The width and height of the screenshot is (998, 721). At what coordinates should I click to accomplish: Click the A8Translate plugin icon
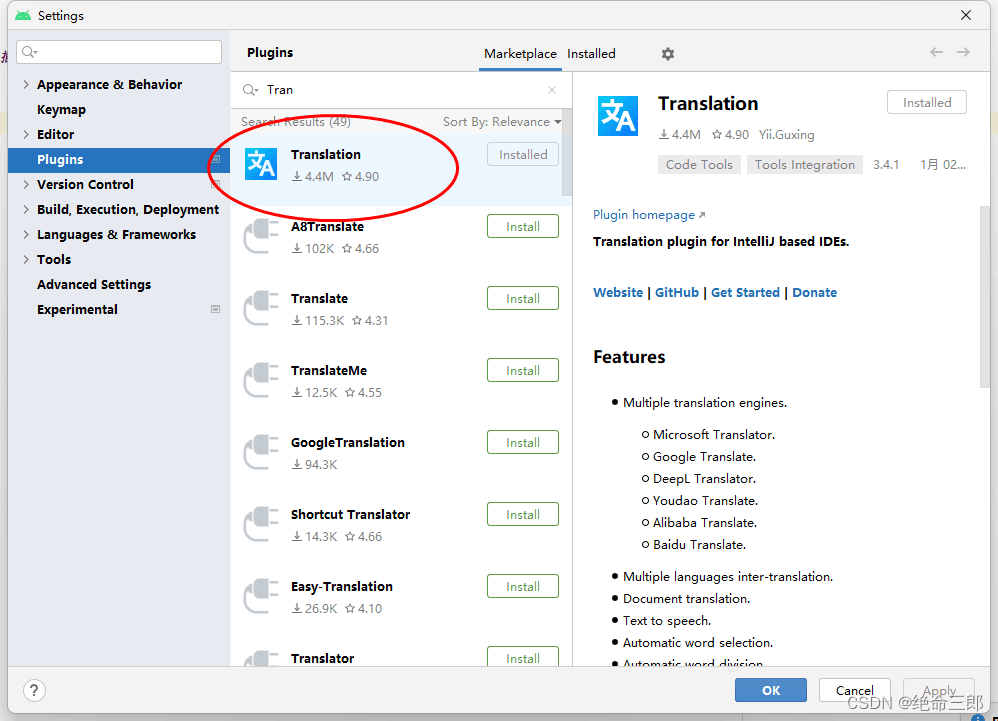click(261, 236)
